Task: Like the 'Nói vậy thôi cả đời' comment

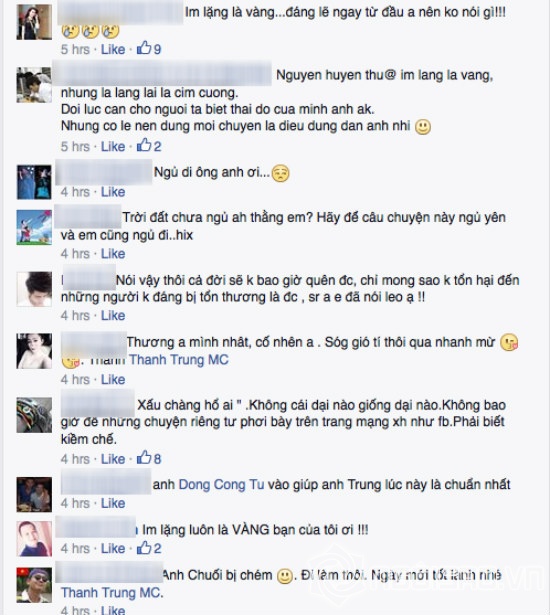Action: pos(113,315)
